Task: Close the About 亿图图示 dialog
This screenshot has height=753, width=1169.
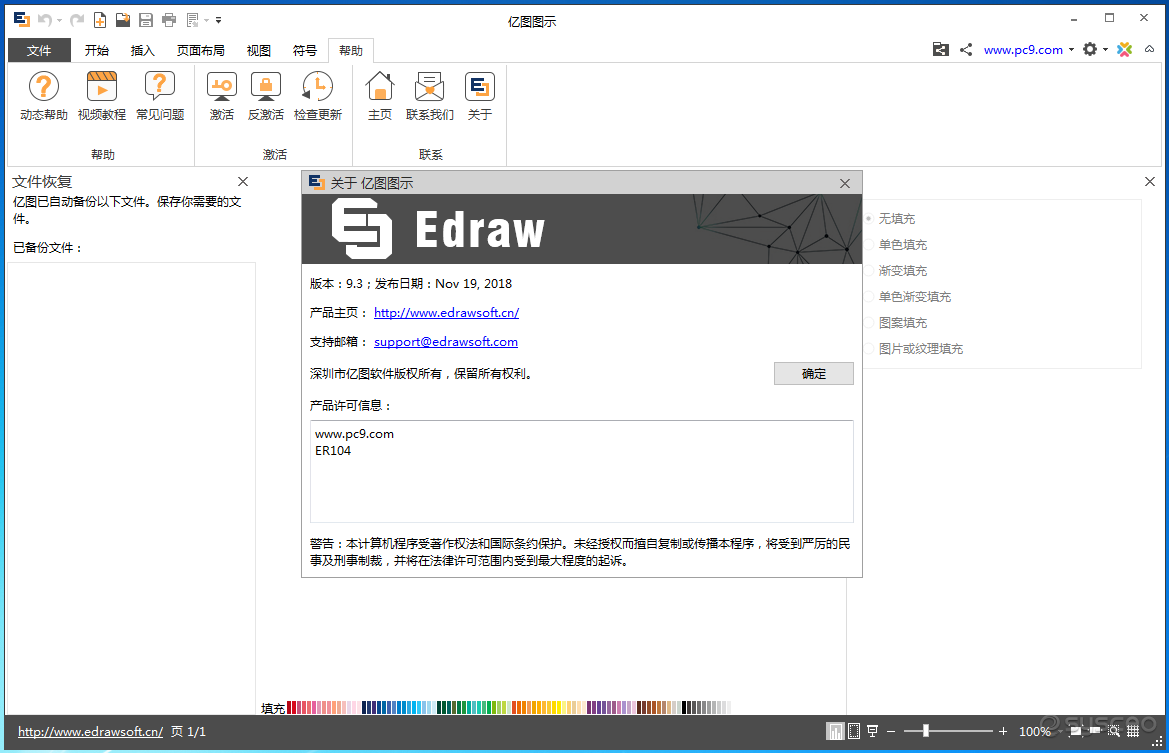Action: [x=845, y=183]
